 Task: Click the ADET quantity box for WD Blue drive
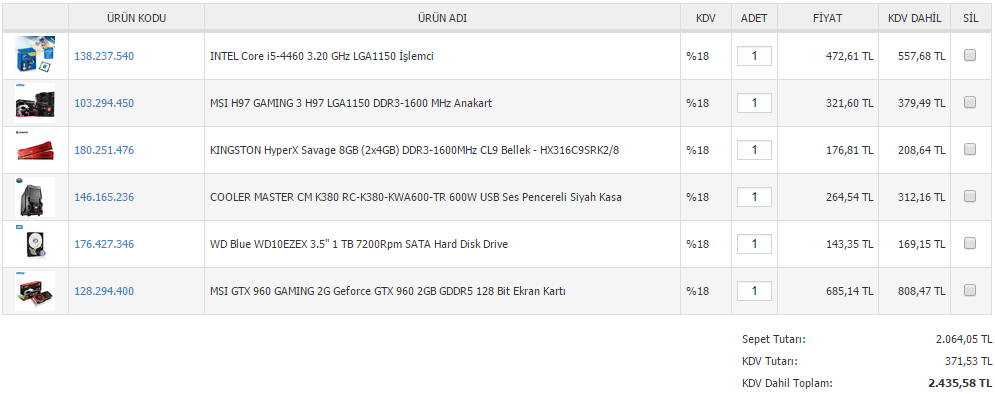click(754, 244)
